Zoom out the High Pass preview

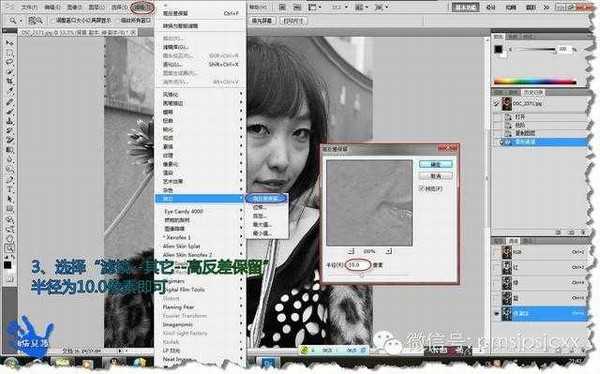(x=352, y=251)
